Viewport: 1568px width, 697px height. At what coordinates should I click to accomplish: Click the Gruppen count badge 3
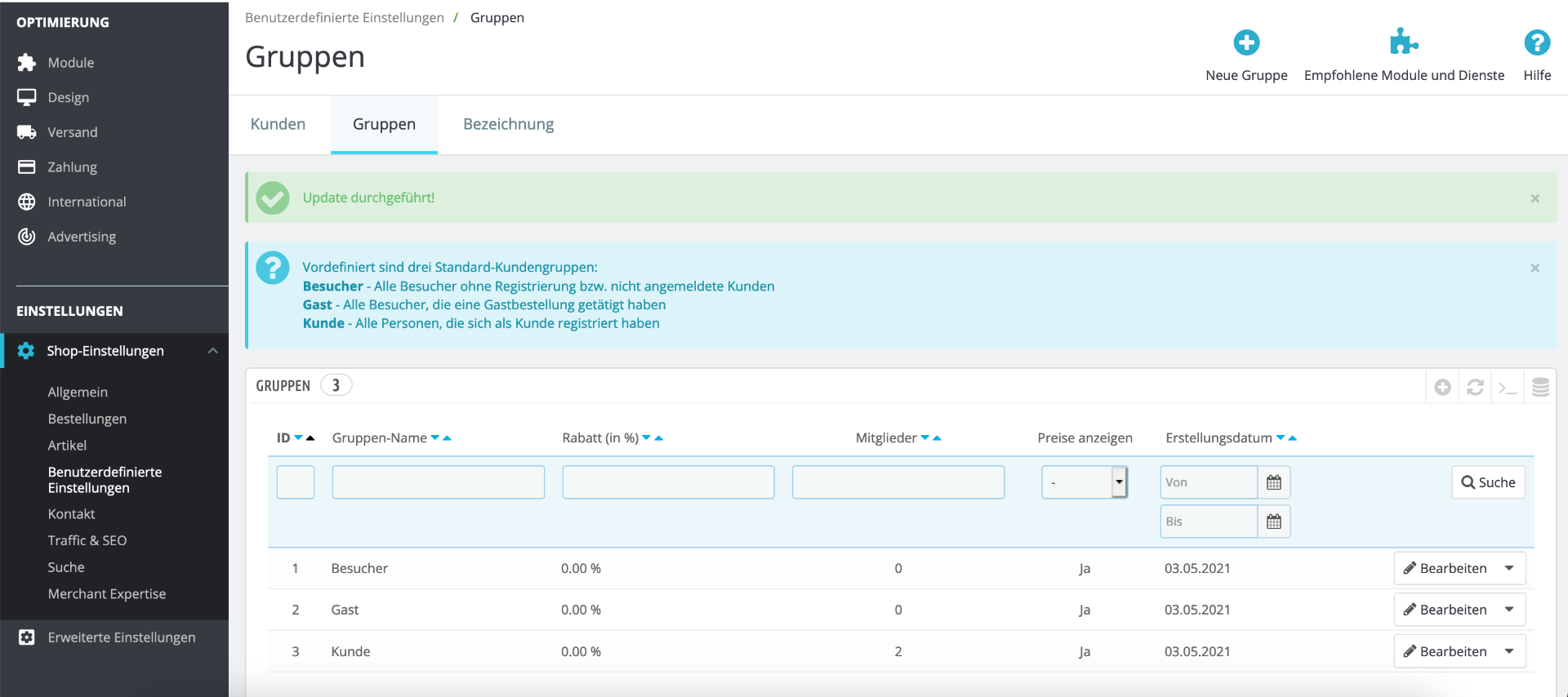[336, 385]
